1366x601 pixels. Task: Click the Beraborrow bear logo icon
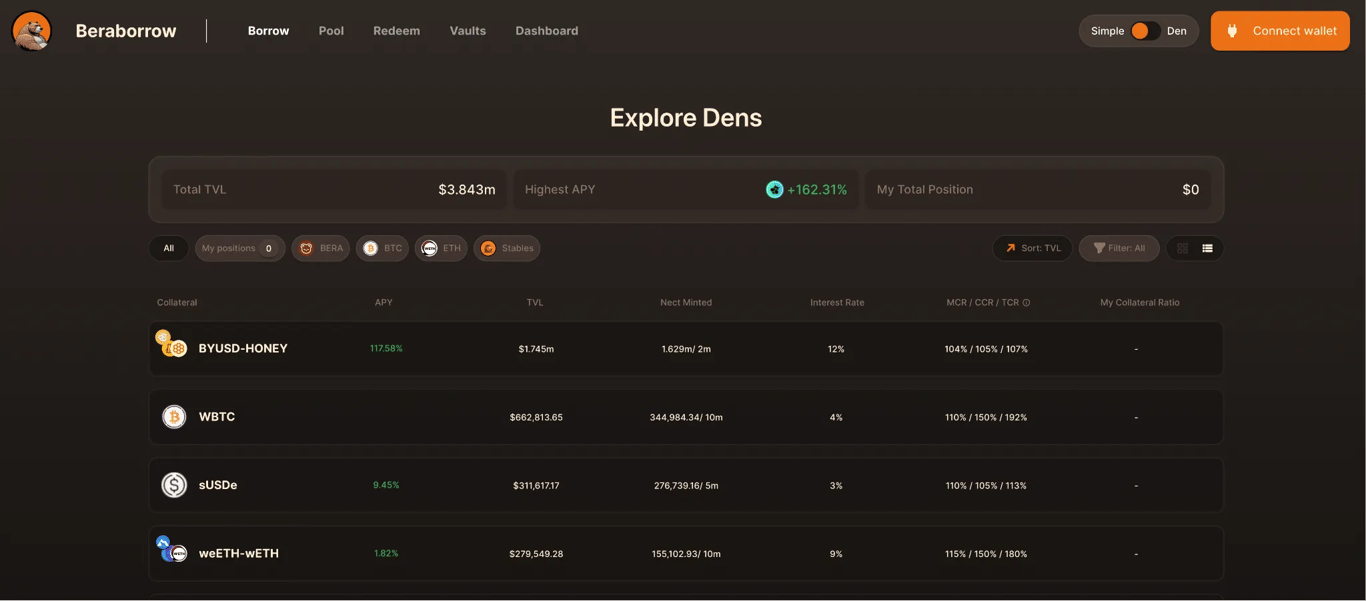(32, 31)
